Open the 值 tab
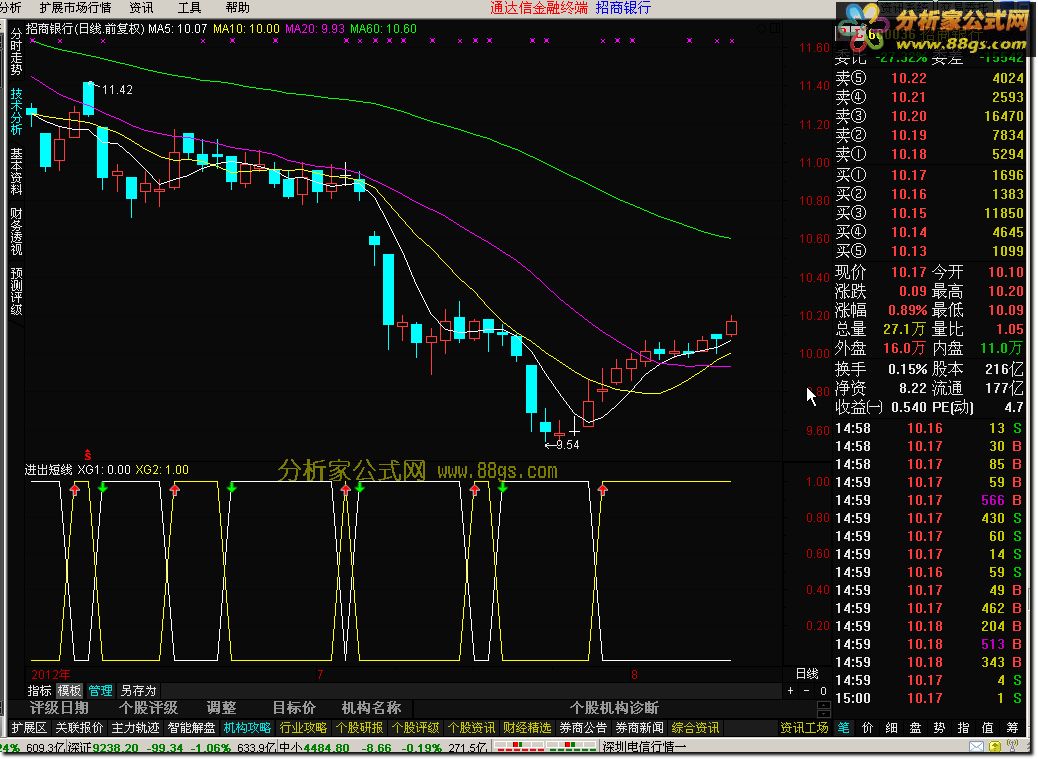Screen dimensions: 1038x759 [988, 728]
